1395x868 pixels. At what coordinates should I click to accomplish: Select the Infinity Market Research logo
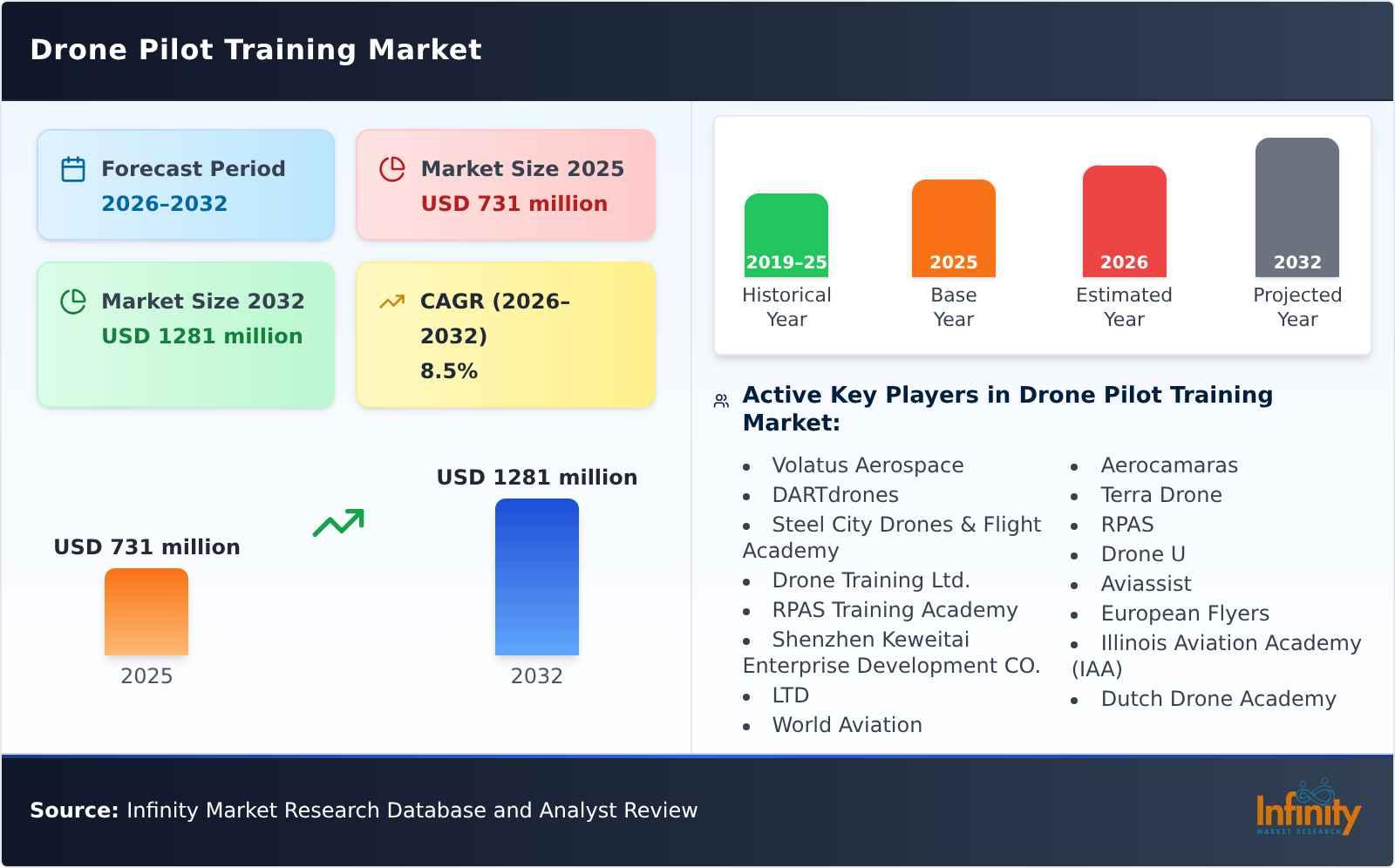[x=1308, y=810]
